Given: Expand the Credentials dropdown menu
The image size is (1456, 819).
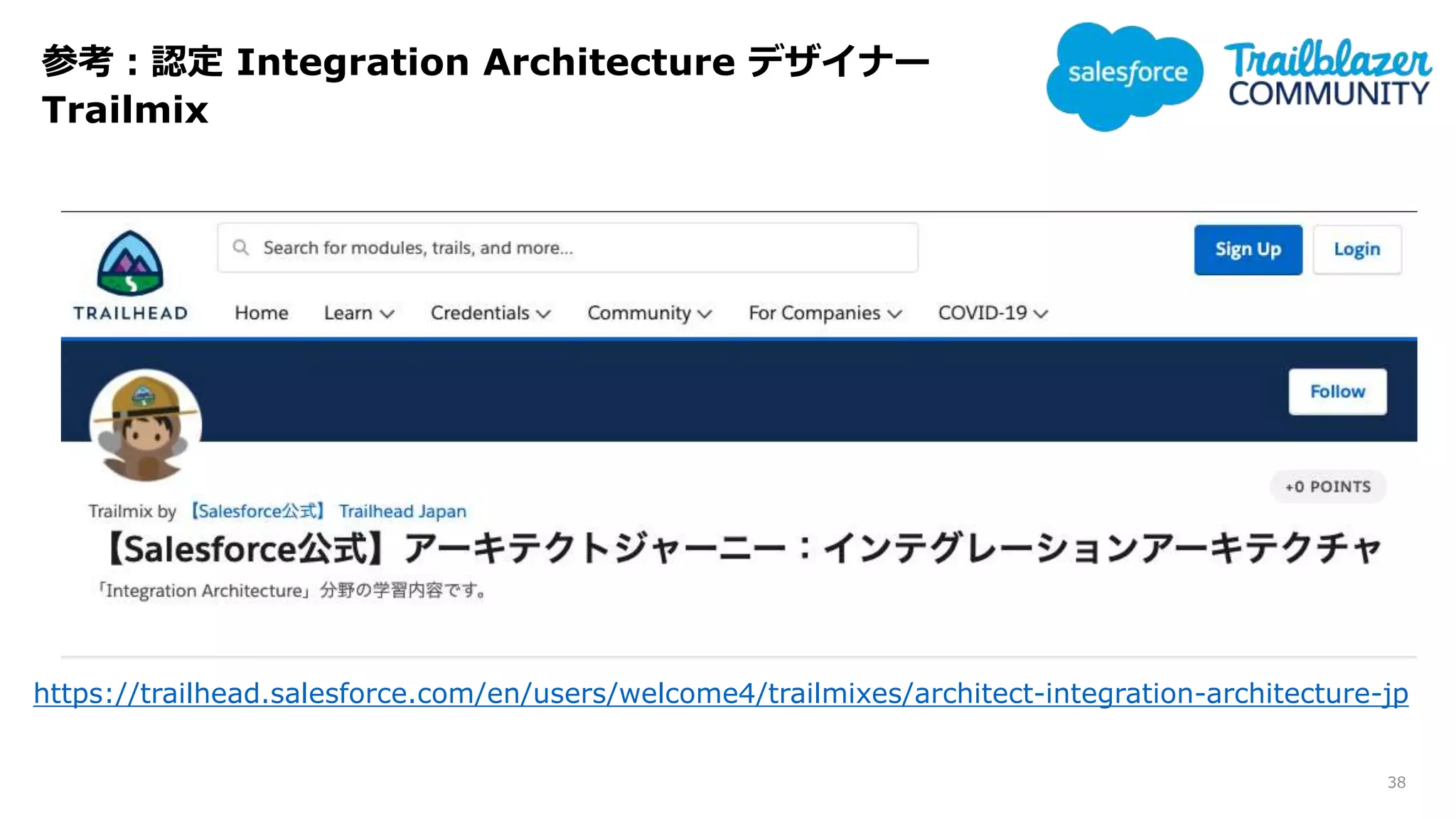Looking at the screenshot, I should coord(491,313).
